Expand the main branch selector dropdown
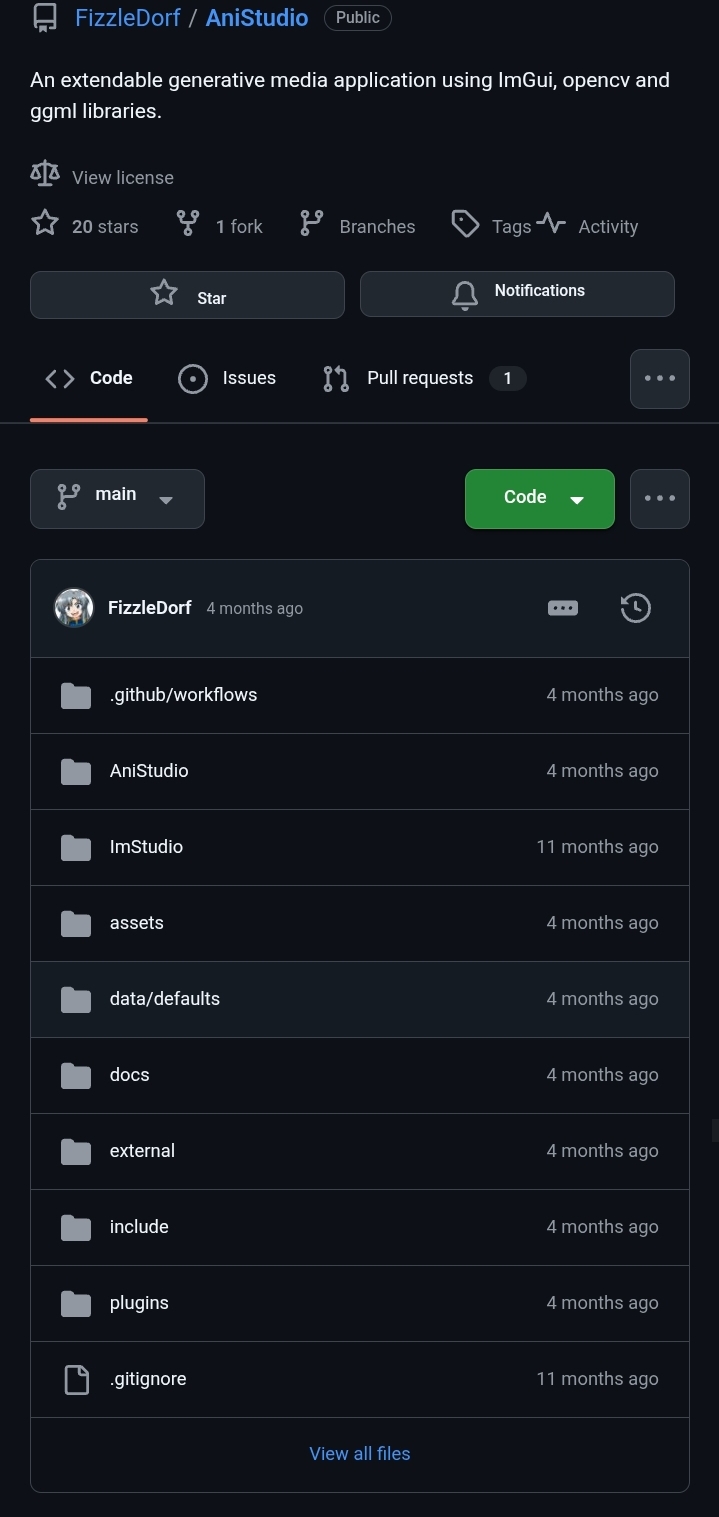The width and height of the screenshot is (719, 1517). point(117,498)
